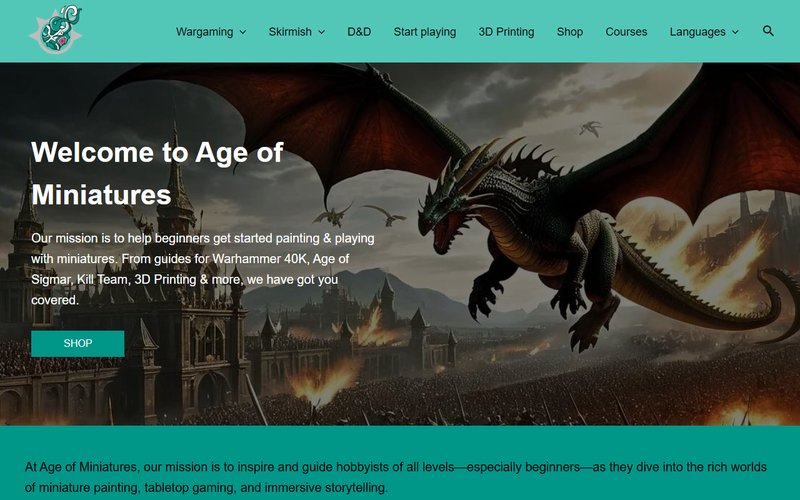Open the Skirmish menu item
The width and height of the screenshot is (800, 500).
click(290, 32)
